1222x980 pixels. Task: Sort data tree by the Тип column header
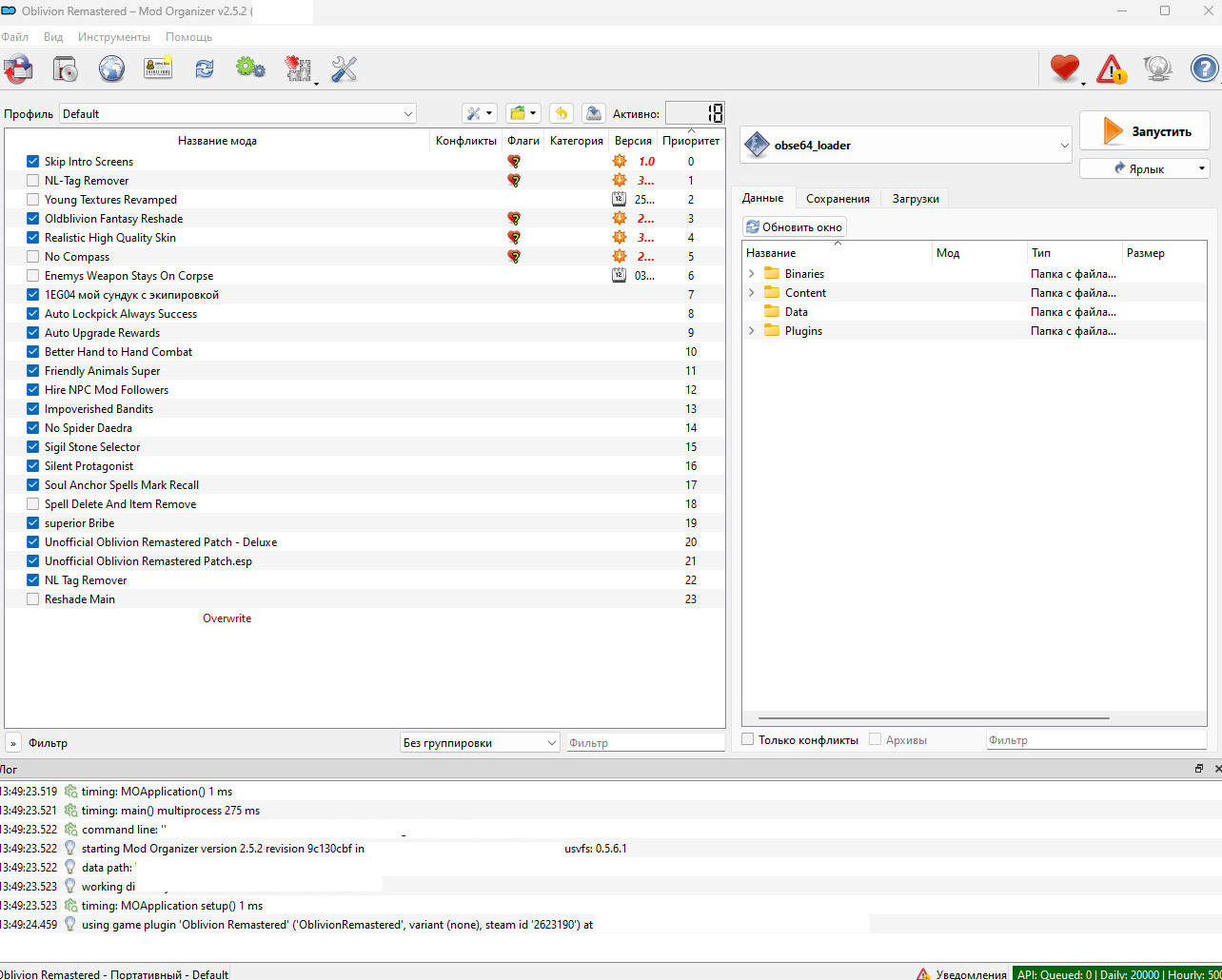[1074, 253]
